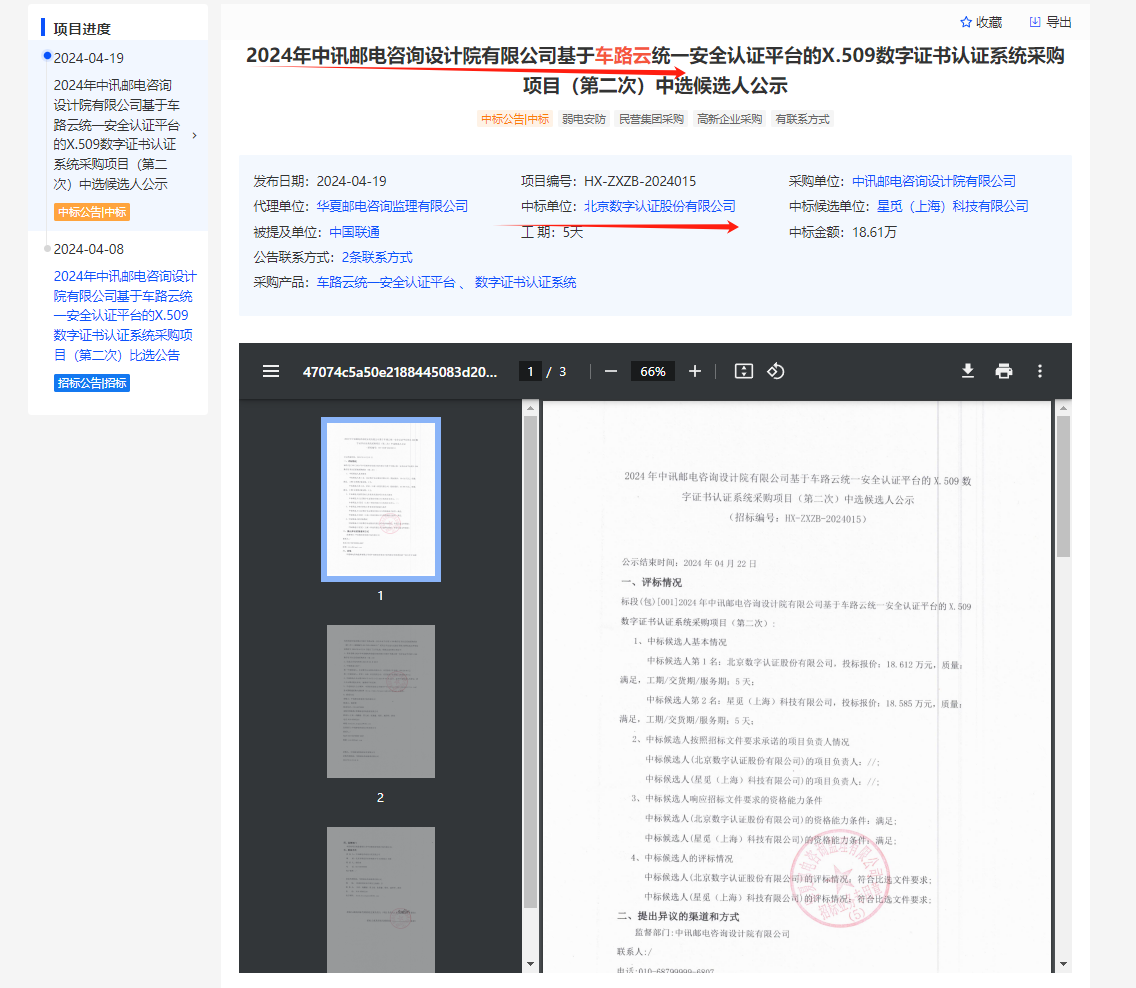This screenshot has height=988, width=1136.
Task: Click the 工期 5天 text
Action: click(552, 233)
